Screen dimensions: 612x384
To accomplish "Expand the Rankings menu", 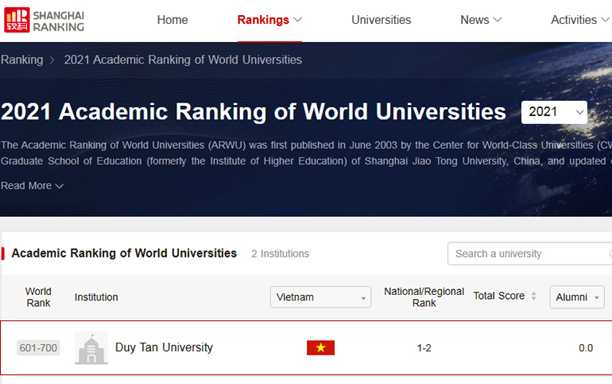I will pyautogui.click(x=269, y=20).
